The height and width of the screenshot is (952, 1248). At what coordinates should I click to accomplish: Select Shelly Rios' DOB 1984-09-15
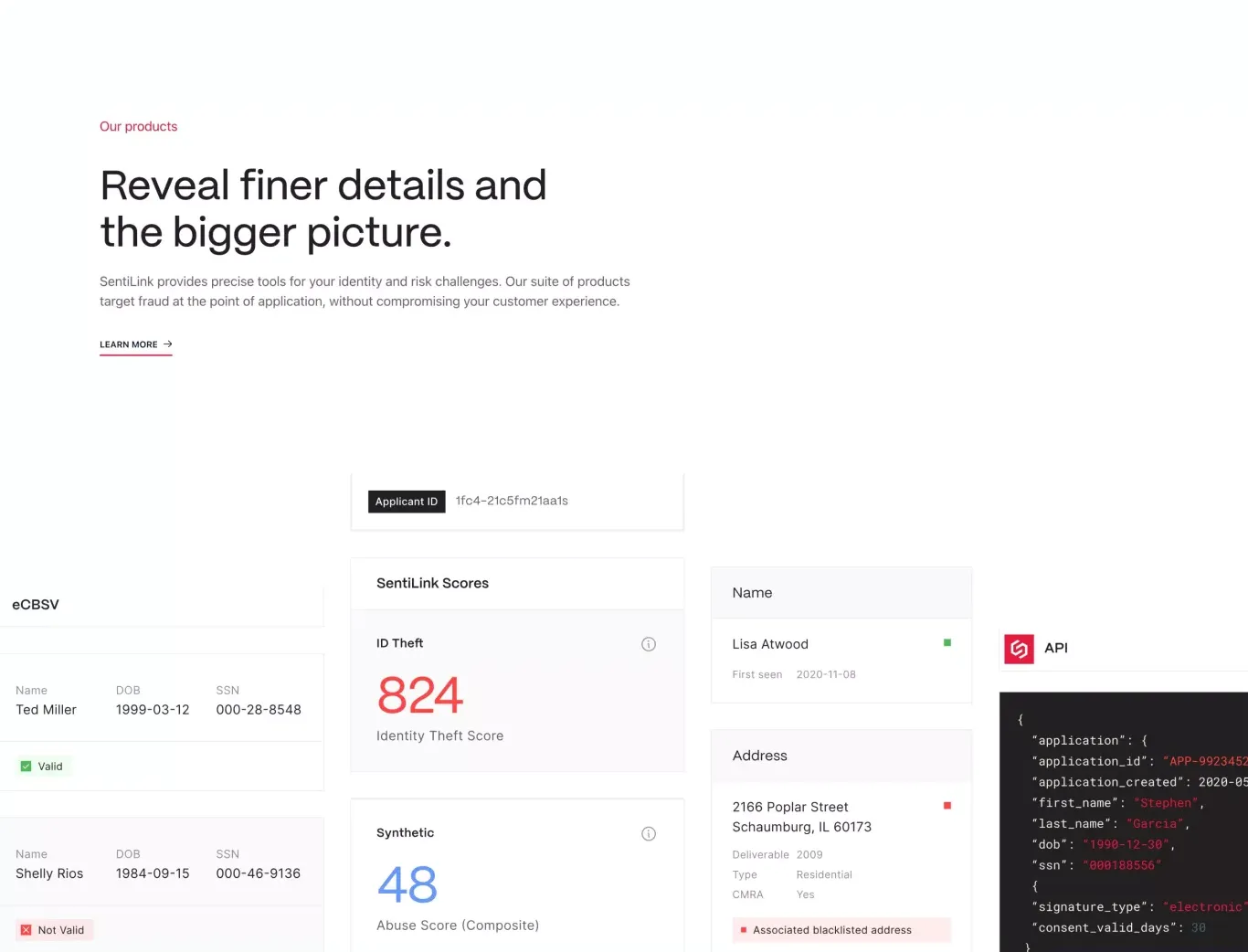153,873
